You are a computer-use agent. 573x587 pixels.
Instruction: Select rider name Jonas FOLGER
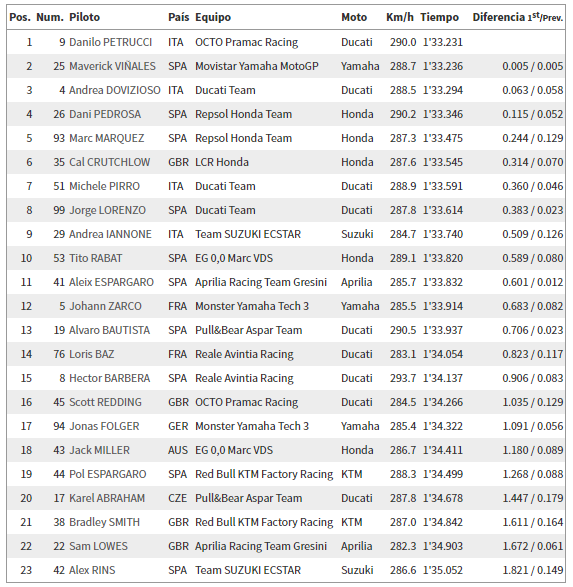tap(104, 426)
